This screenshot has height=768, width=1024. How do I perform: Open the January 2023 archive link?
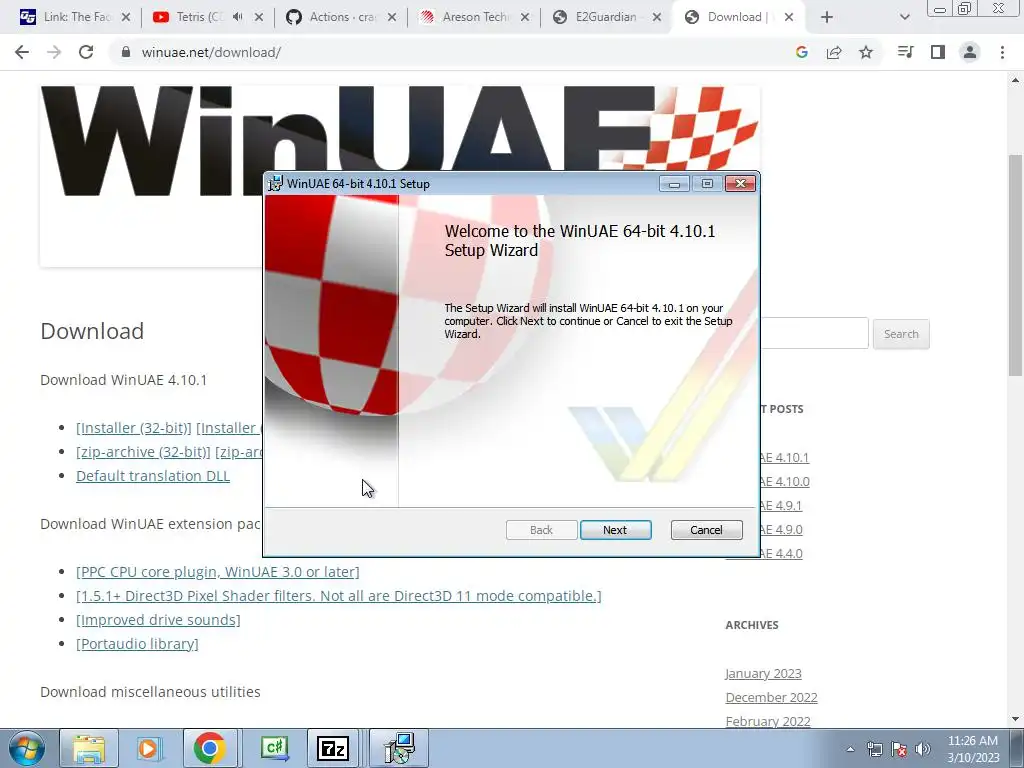[x=763, y=673]
